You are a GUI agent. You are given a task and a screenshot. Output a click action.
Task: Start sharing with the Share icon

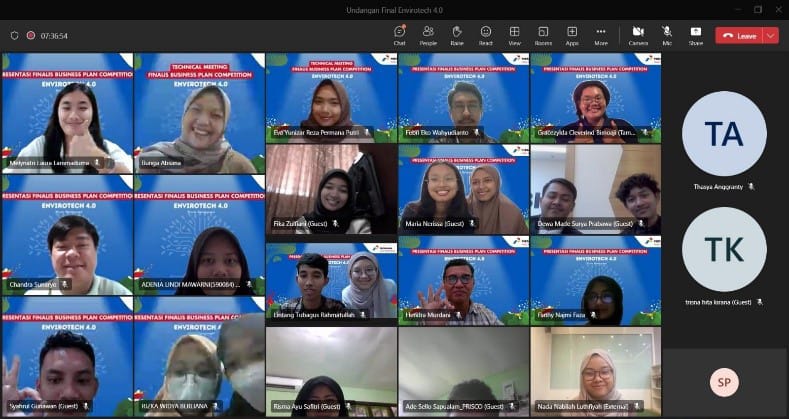695,35
